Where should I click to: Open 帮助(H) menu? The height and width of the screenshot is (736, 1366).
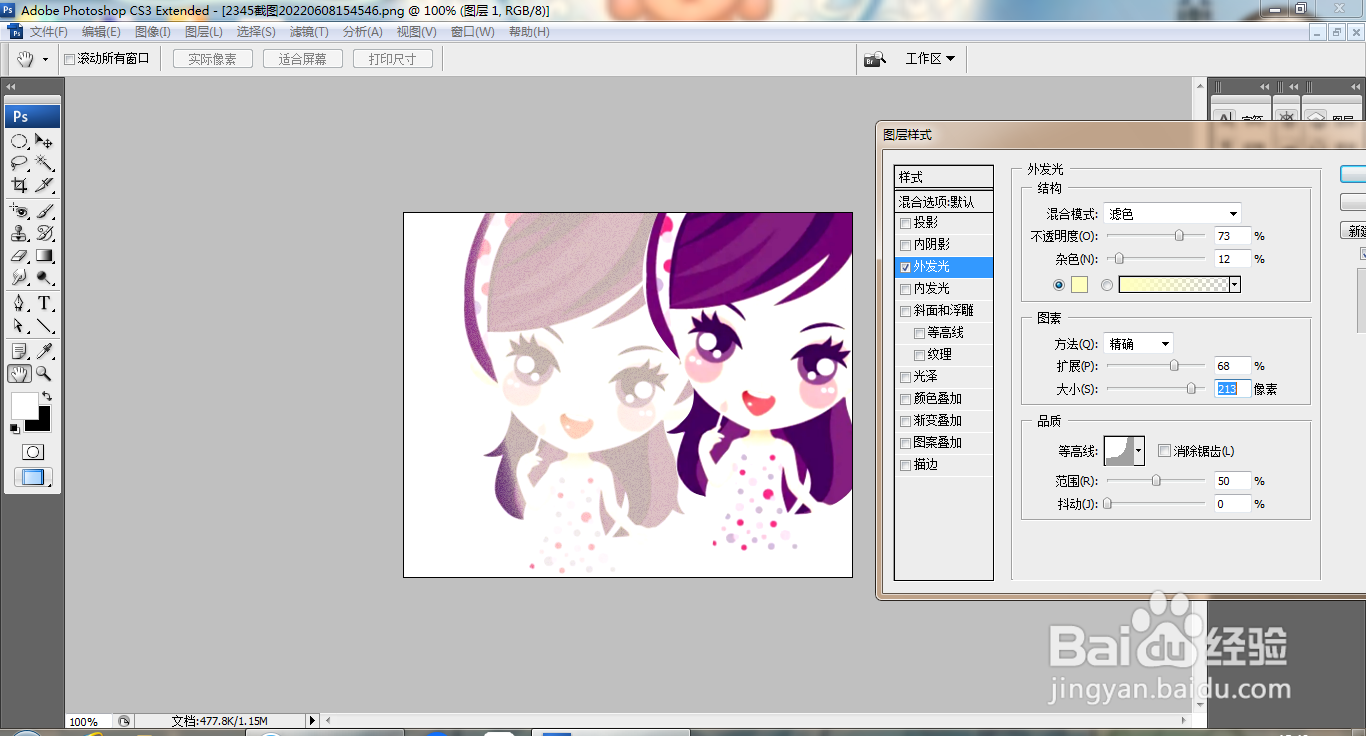529,32
